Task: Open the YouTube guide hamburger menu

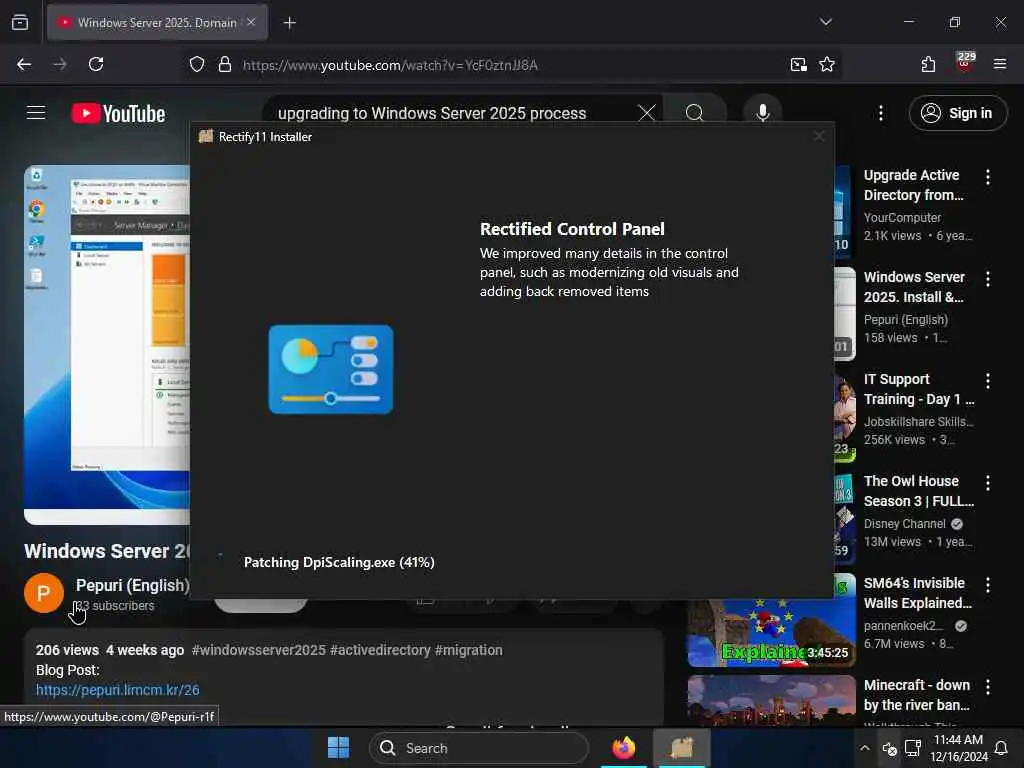Action: [x=36, y=113]
